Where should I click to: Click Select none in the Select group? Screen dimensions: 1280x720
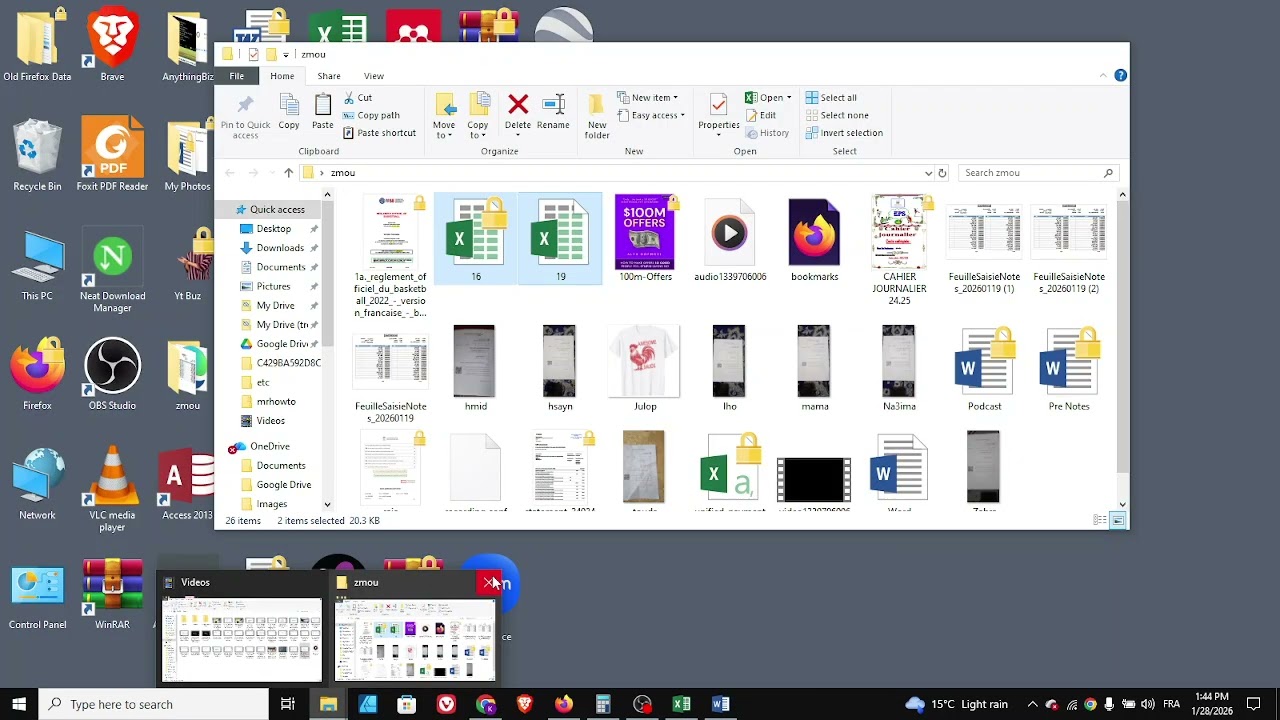tap(835, 115)
